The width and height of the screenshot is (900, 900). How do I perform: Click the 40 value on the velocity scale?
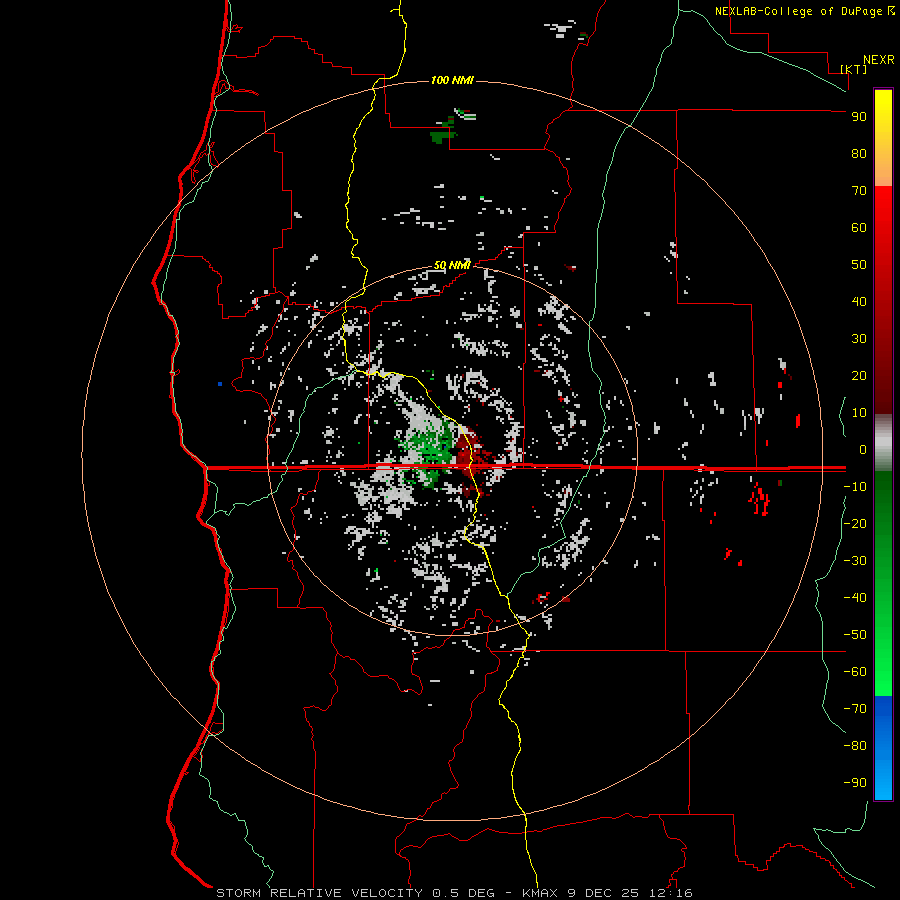[859, 301]
